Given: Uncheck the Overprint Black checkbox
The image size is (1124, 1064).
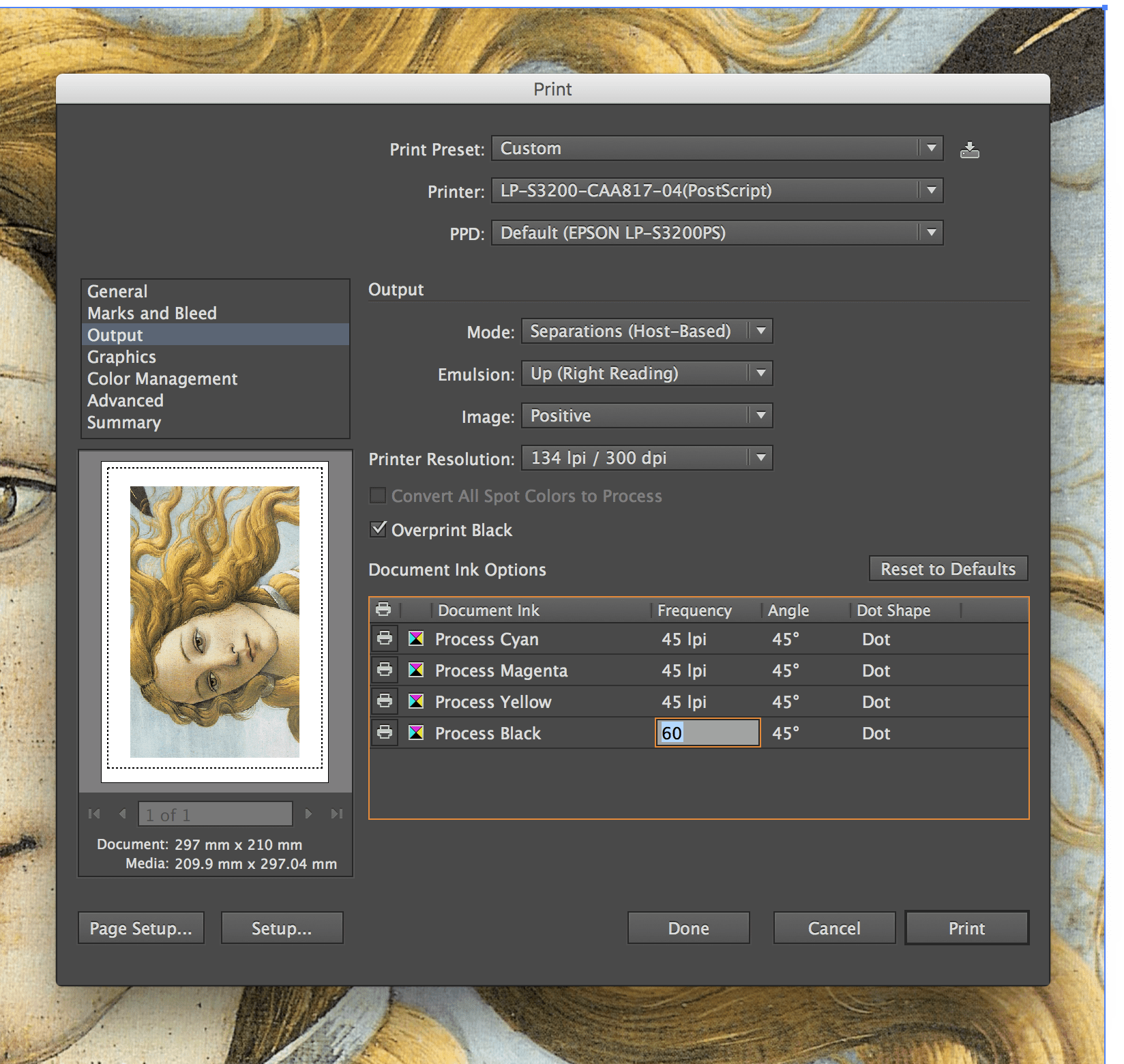Looking at the screenshot, I should pyautogui.click(x=378, y=529).
